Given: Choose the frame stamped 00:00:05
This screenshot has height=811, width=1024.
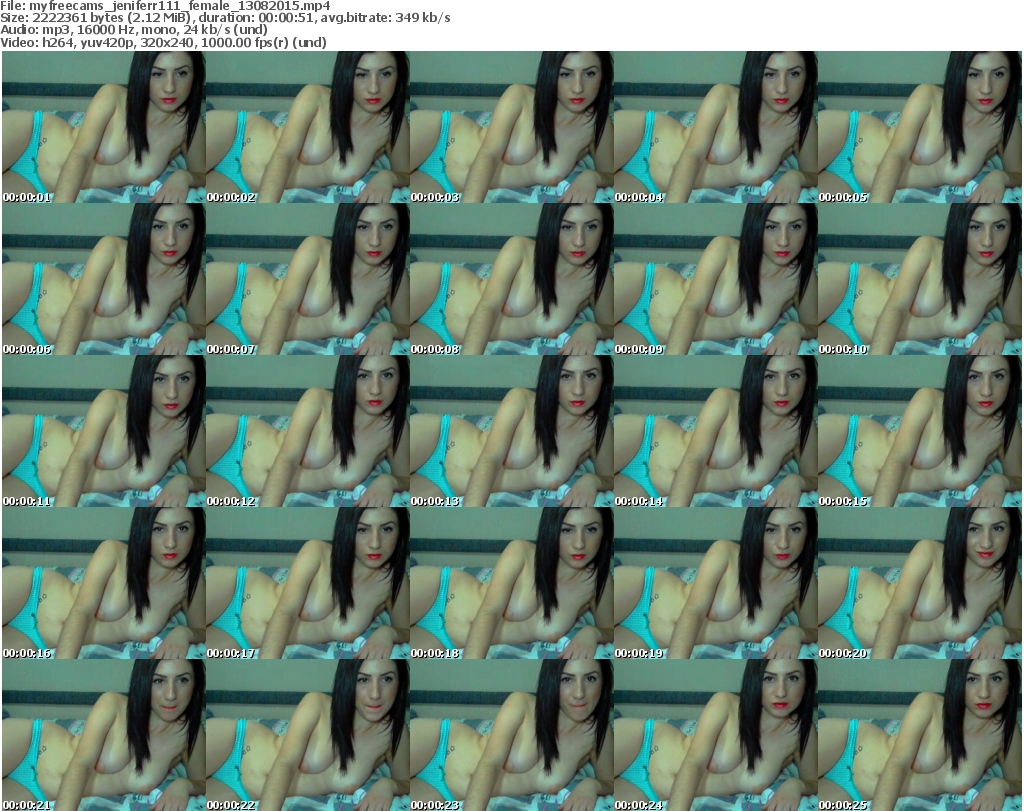Looking at the screenshot, I should tap(919, 127).
